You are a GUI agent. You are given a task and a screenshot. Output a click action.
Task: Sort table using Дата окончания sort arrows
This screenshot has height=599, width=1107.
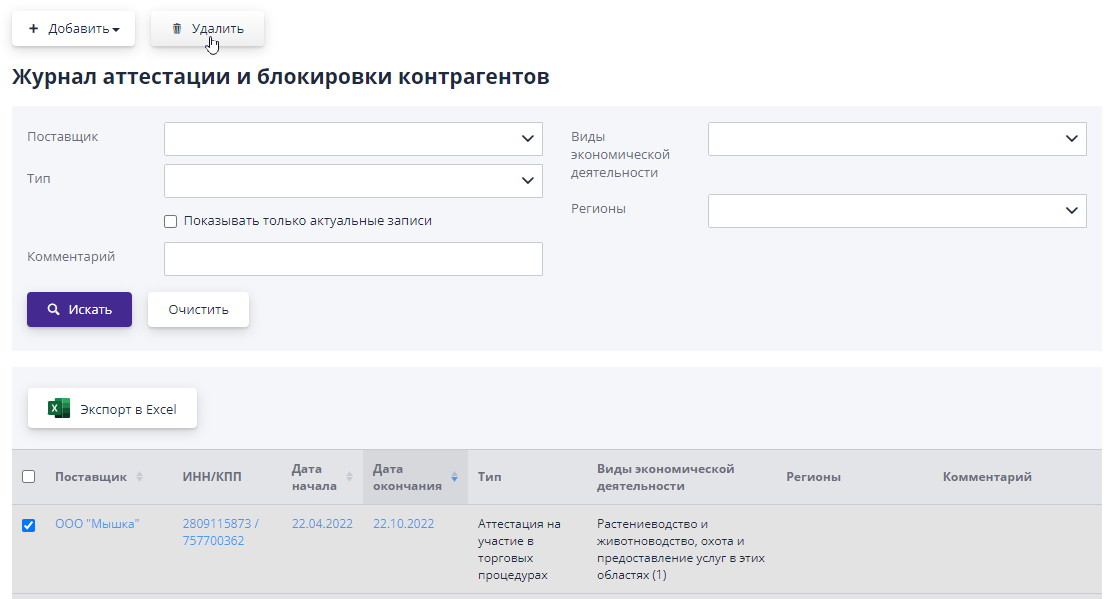point(453,476)
